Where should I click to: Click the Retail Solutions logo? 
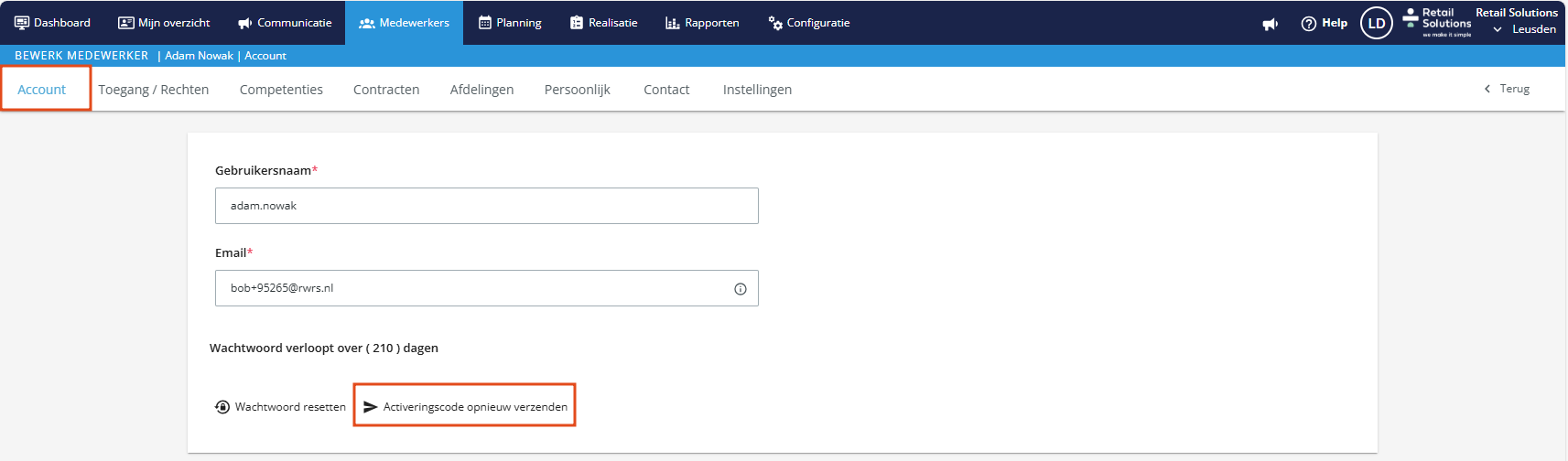tap(1437, 22)
